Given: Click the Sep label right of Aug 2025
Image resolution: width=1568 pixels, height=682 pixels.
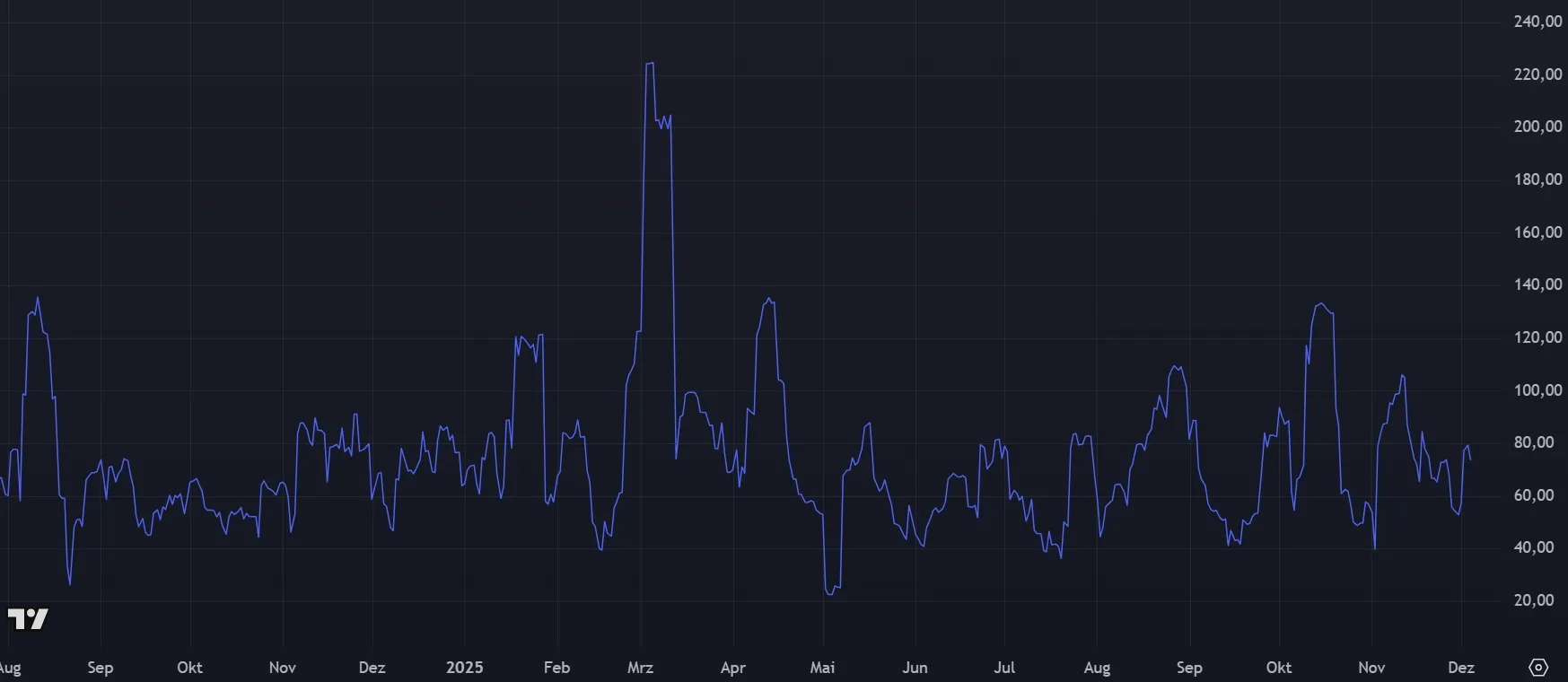Looking at the screenshot, I should coord(1189,668).
